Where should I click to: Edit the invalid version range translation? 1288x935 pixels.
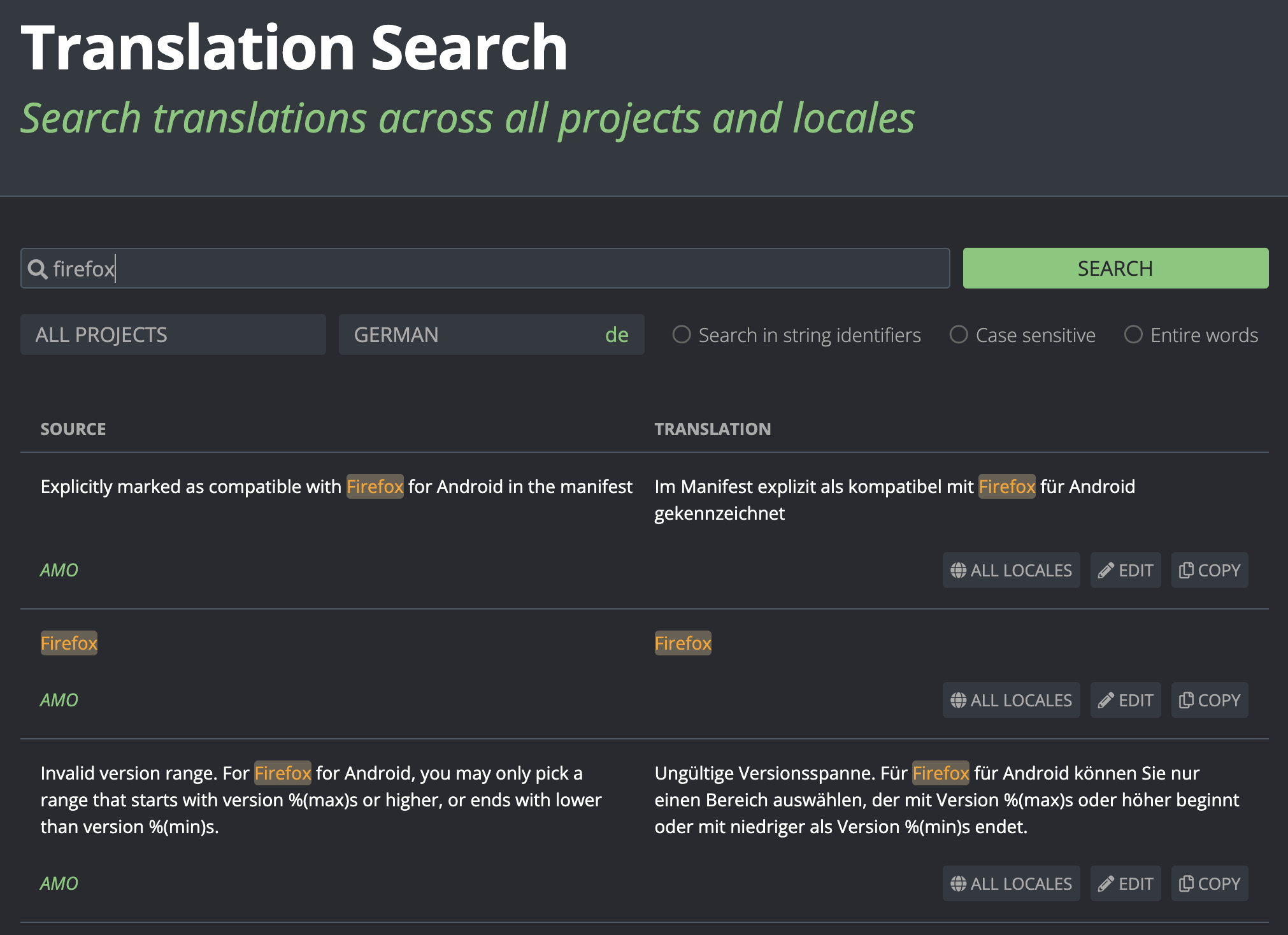coord(1126,884)
